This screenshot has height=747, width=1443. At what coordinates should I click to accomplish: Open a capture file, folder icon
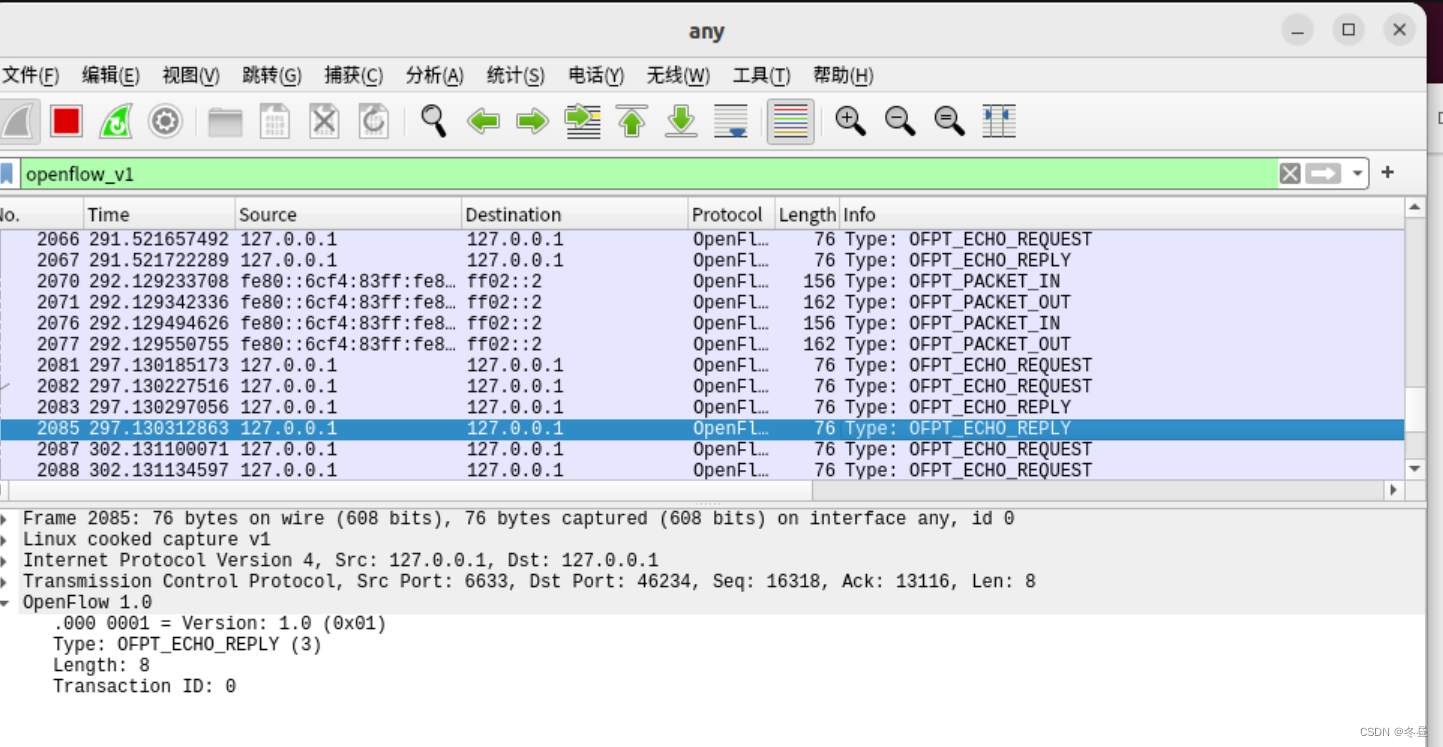[225, 122]
